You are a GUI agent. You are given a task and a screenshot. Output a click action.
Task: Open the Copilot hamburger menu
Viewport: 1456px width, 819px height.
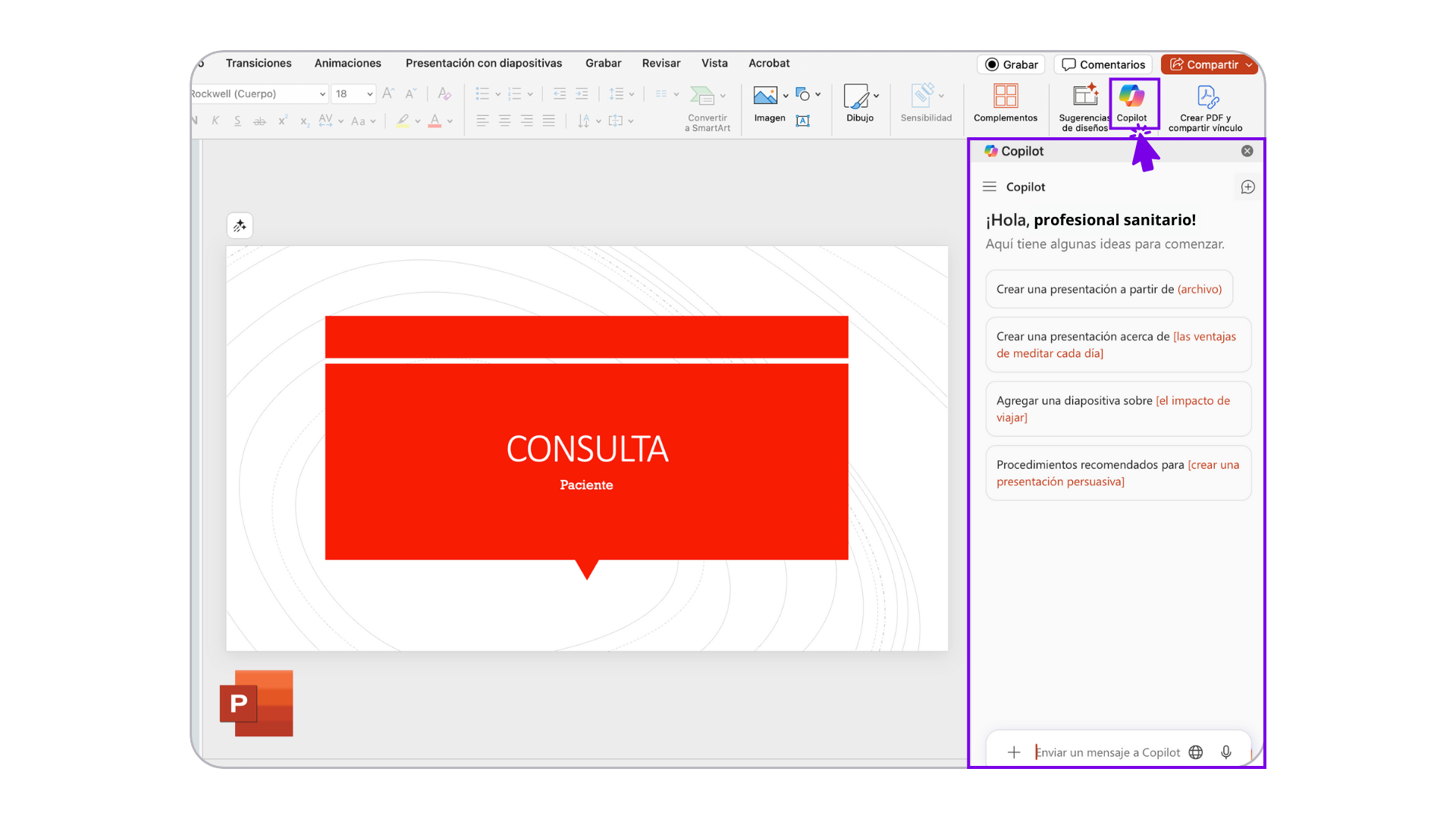pos(990,187)
